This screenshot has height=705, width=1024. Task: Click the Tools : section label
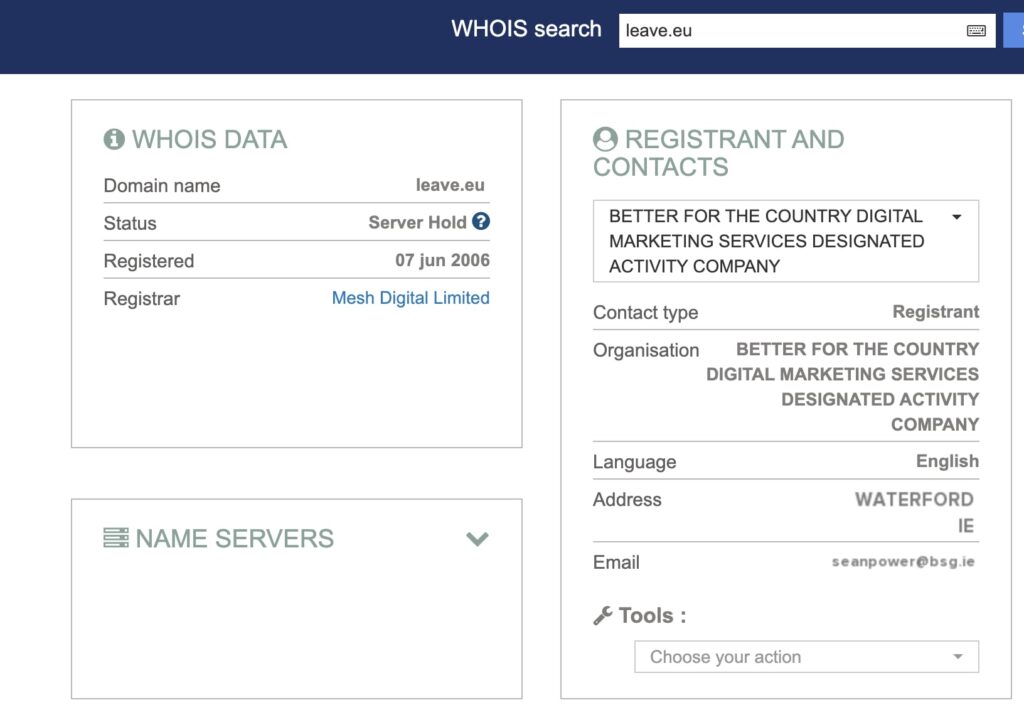tap(652, 616)
